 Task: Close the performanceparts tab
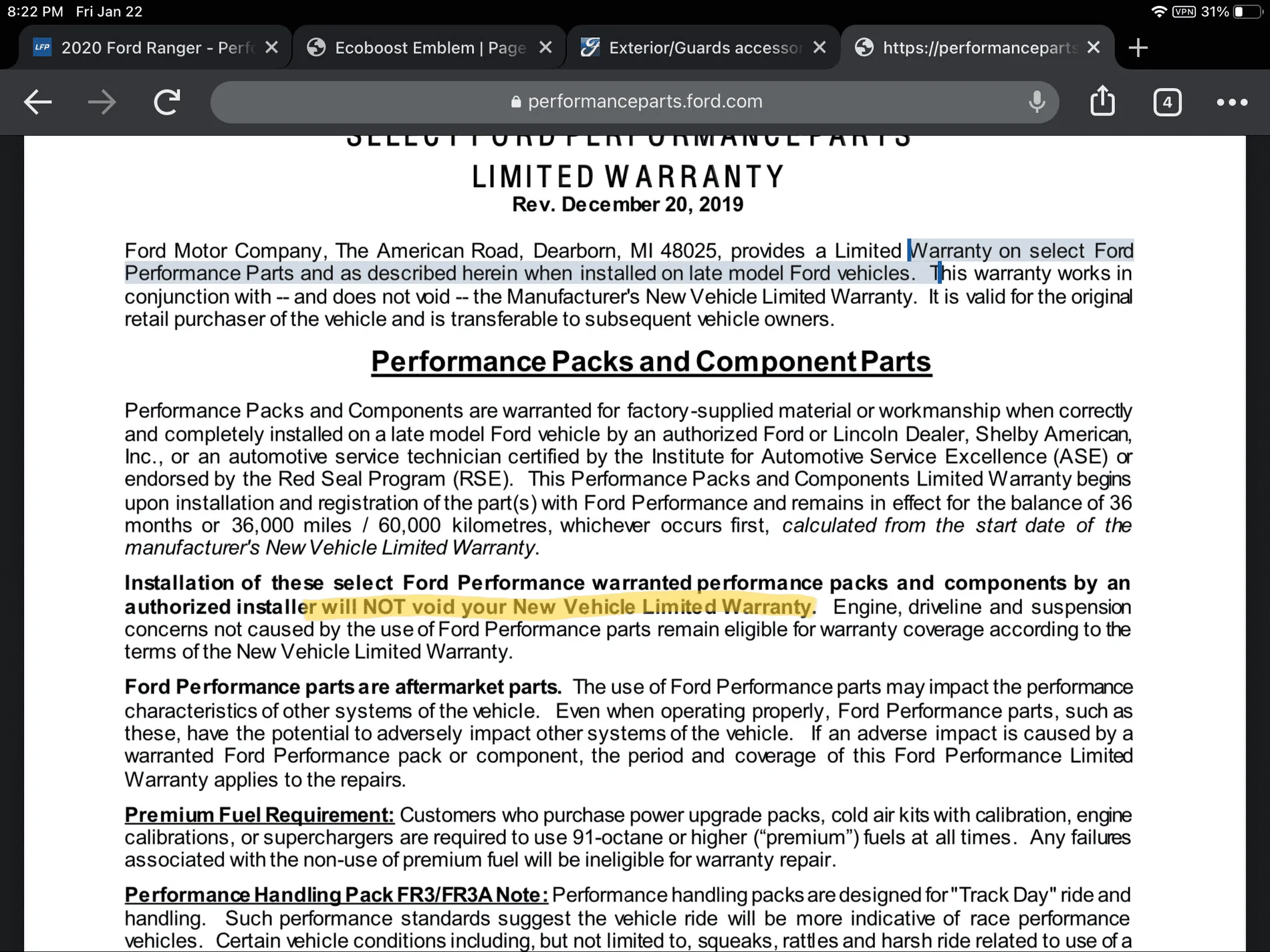[x=1094, y=47]
